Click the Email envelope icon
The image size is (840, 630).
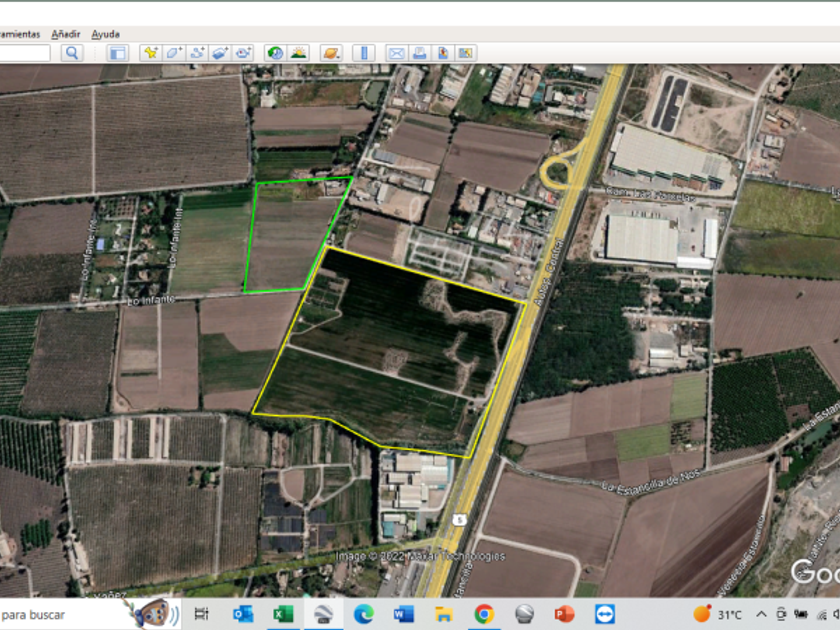[396, 53]
